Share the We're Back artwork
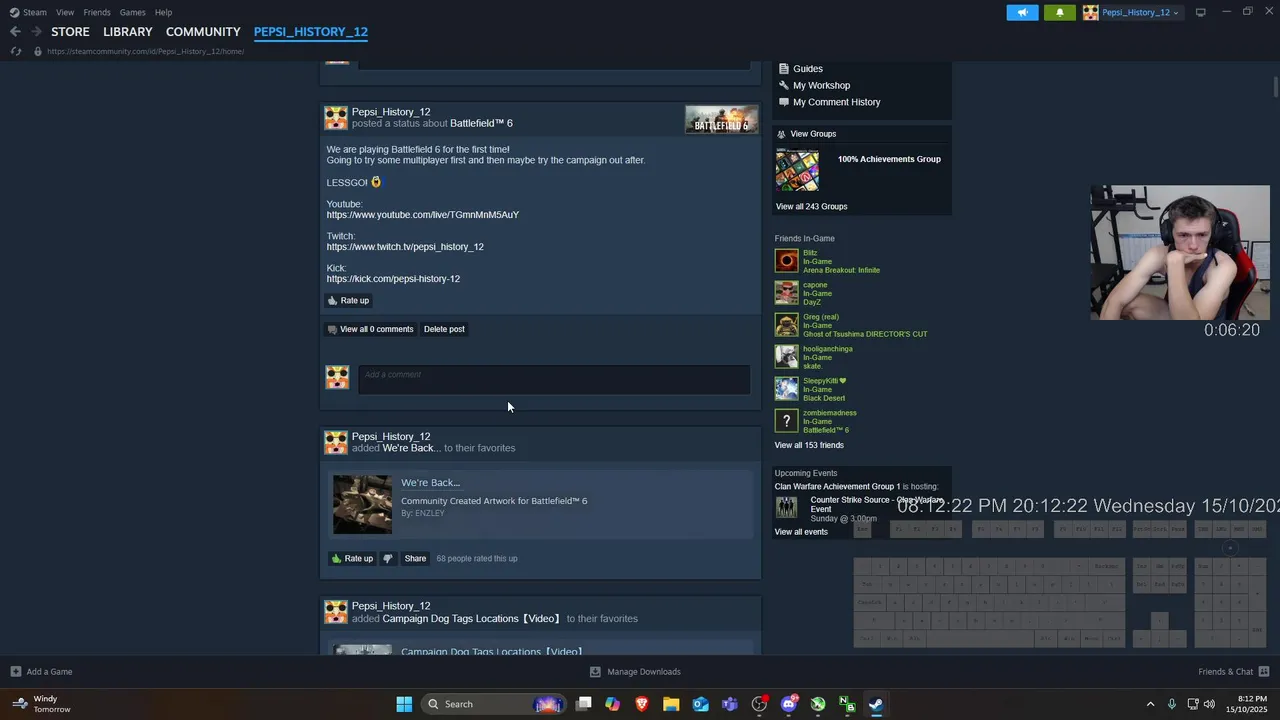The image size is (1280, 720). 415,558
